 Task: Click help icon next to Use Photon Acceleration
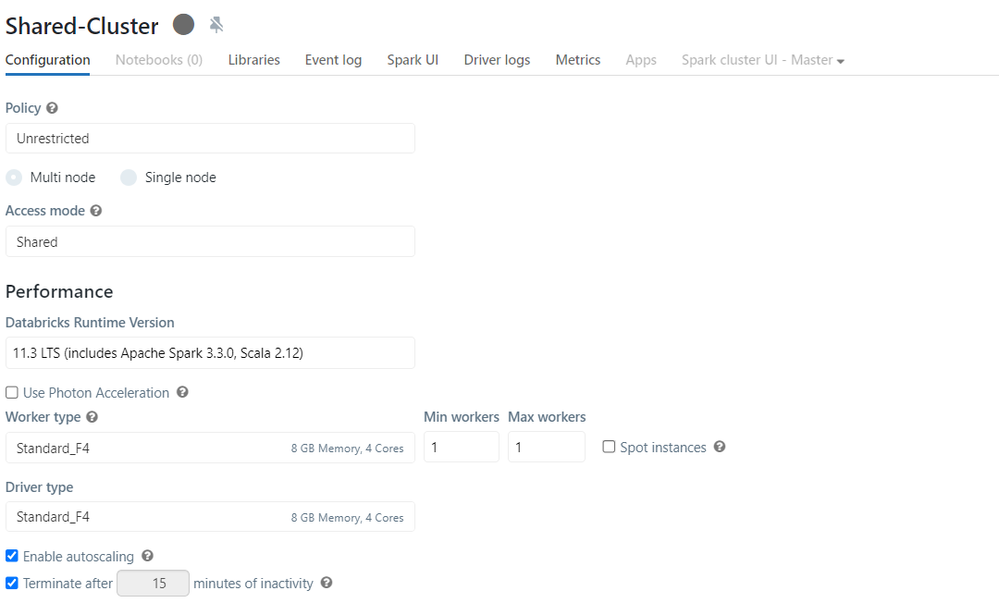point(182,393)
